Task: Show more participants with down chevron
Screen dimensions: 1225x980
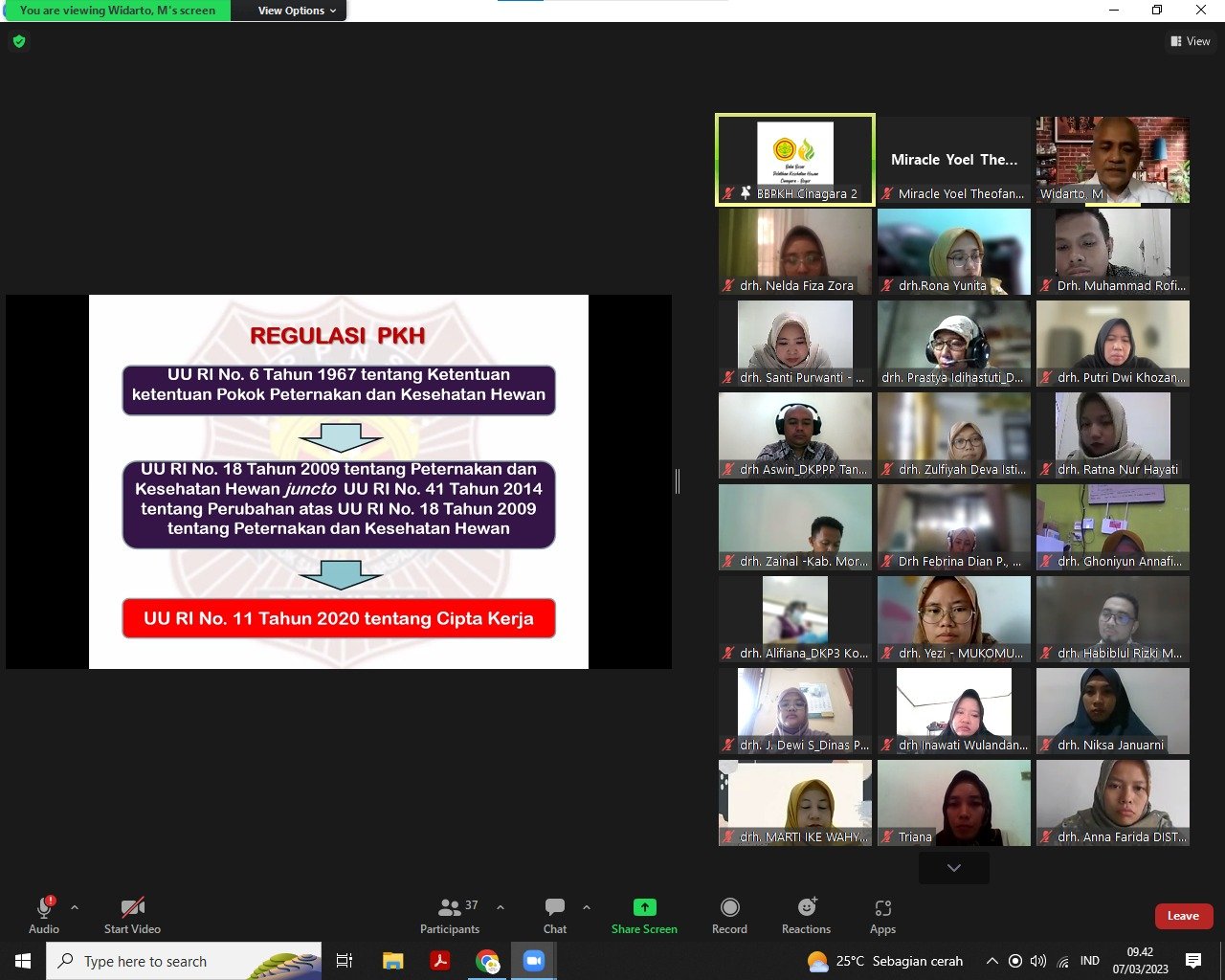Action: 953,868
